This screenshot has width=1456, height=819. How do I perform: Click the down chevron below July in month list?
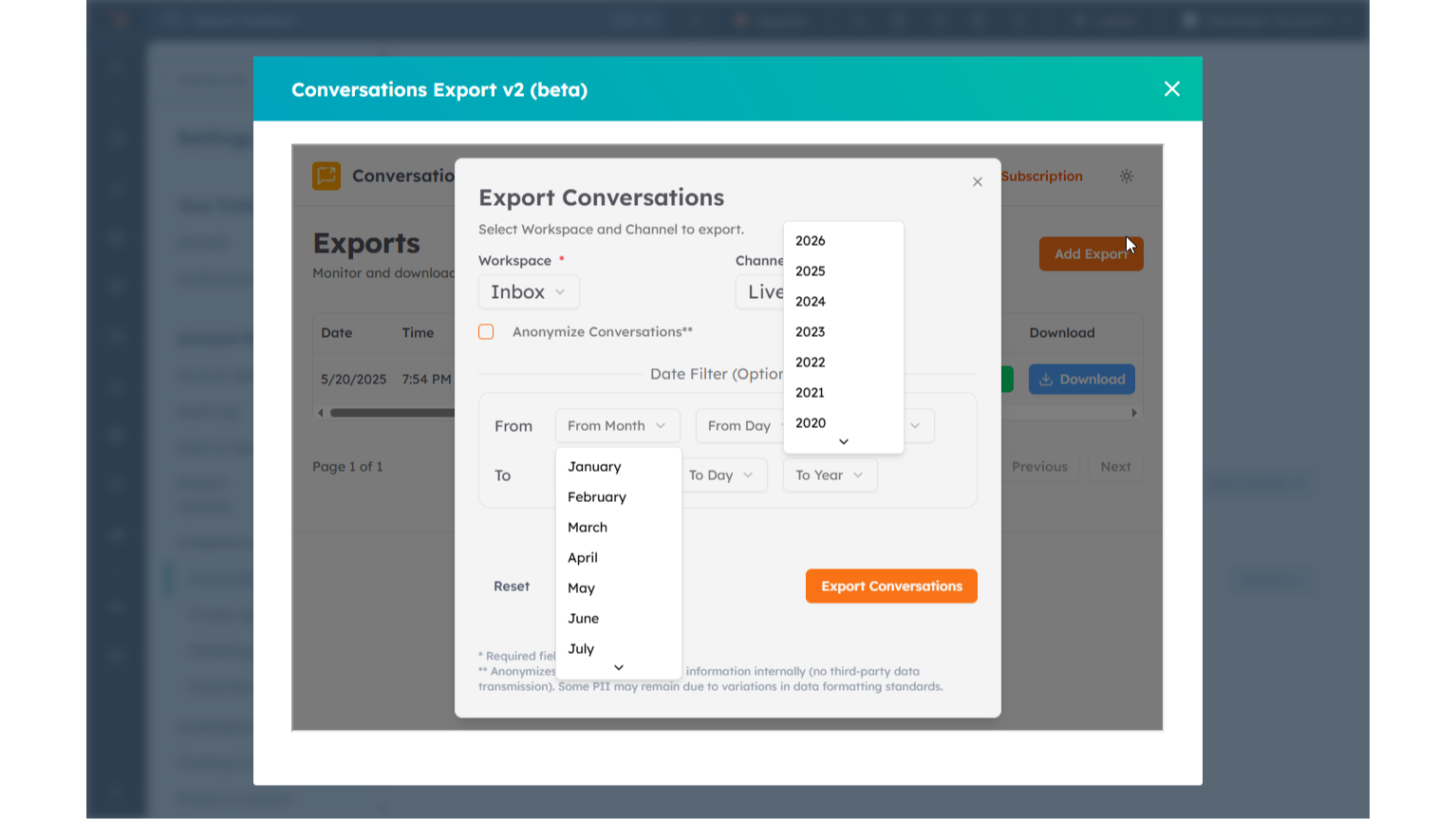[x=618, y=667]
